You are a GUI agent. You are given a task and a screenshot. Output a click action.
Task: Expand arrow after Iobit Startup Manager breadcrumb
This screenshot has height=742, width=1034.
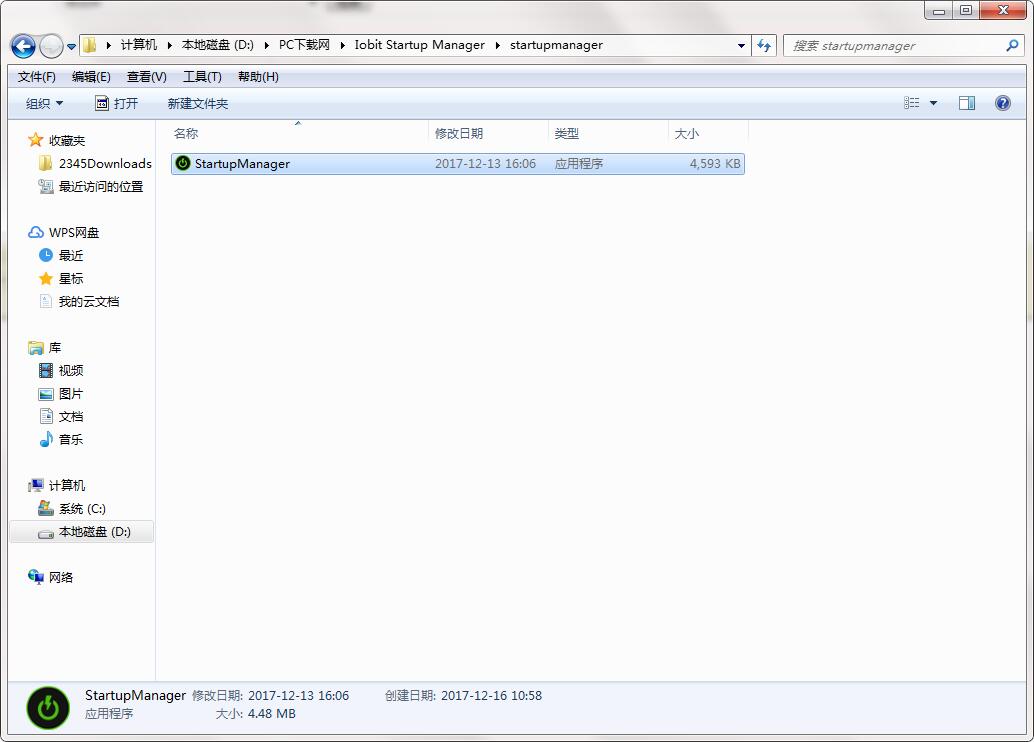point(497,45)
